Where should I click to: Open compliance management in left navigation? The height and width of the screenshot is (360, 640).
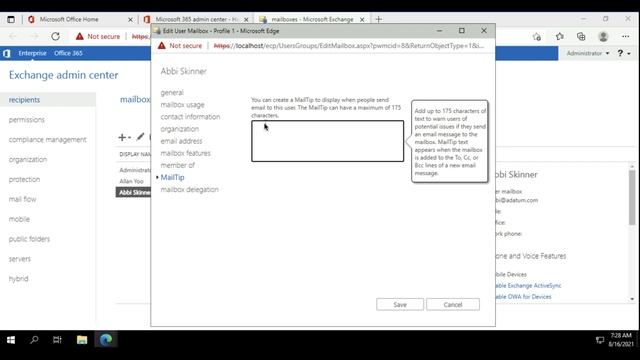(47, 140)
